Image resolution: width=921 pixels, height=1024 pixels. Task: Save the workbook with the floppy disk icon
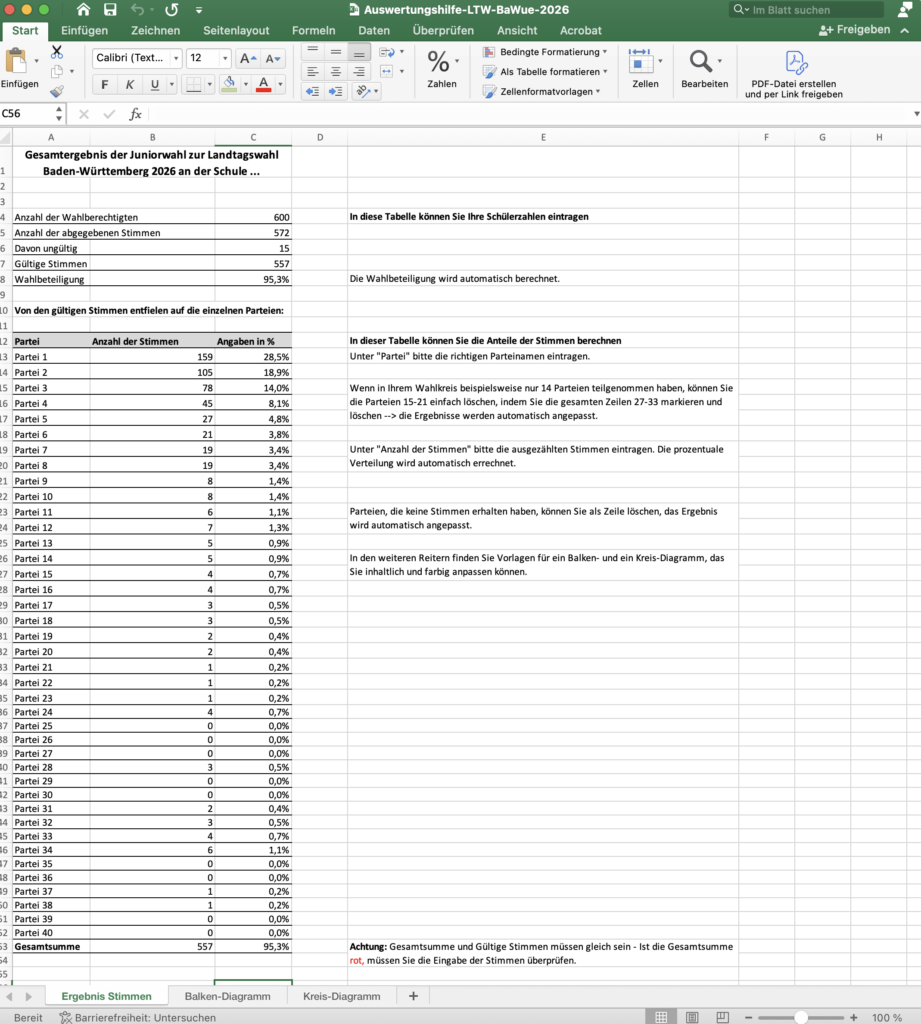[110, 10]
